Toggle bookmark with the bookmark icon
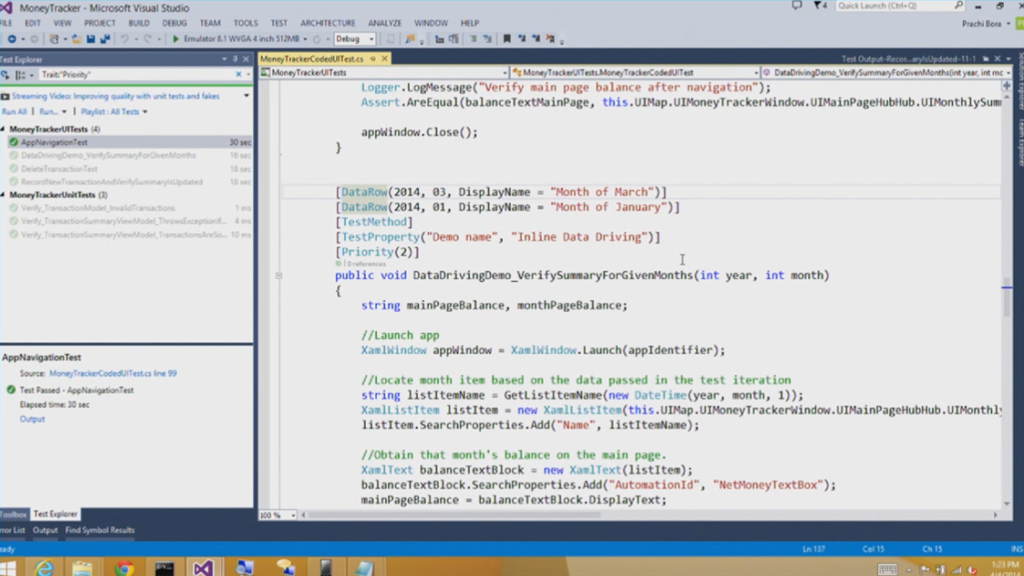Image resolution: width=1024 pixels, height=576 pixels. pos(507,39)
